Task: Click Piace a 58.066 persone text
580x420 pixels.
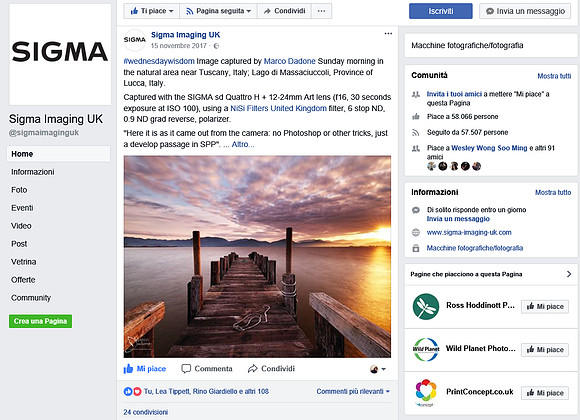Action: pyautogui.click(x=462, y=117)
